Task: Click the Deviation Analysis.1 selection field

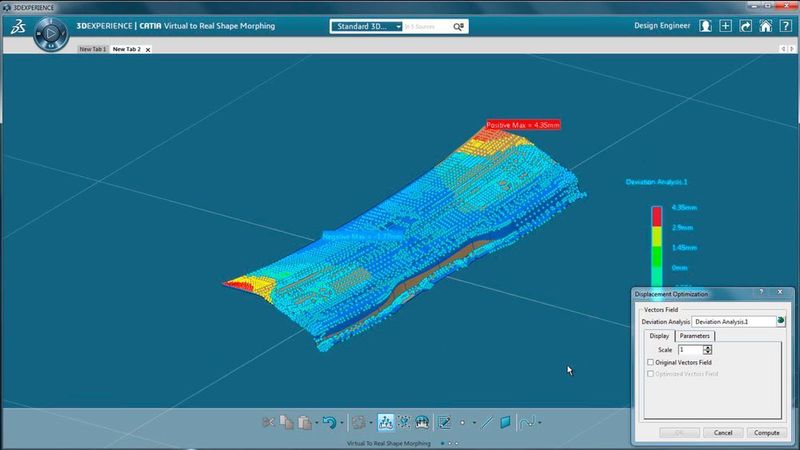Action: click(734, 321)
